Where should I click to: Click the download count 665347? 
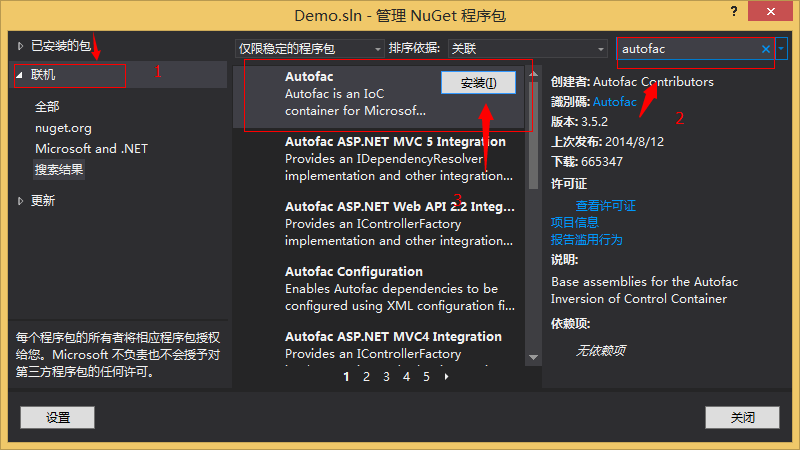pos(602,162)
